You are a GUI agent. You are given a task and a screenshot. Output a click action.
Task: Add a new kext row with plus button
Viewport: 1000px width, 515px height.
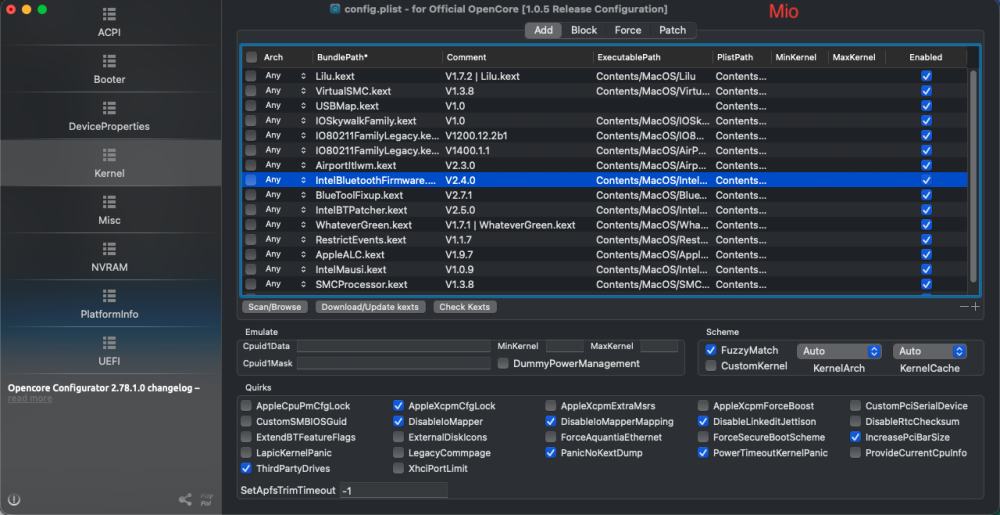(x=974, y=307)
